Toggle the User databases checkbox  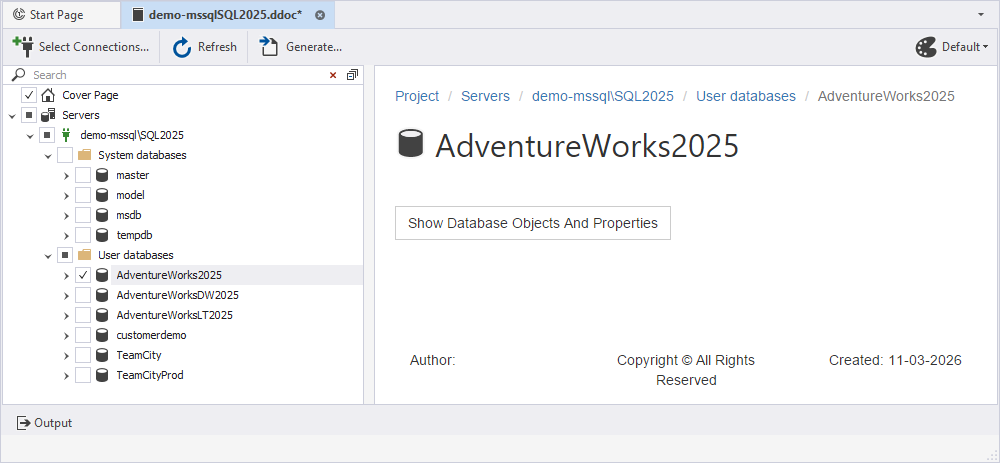point(65,255)
